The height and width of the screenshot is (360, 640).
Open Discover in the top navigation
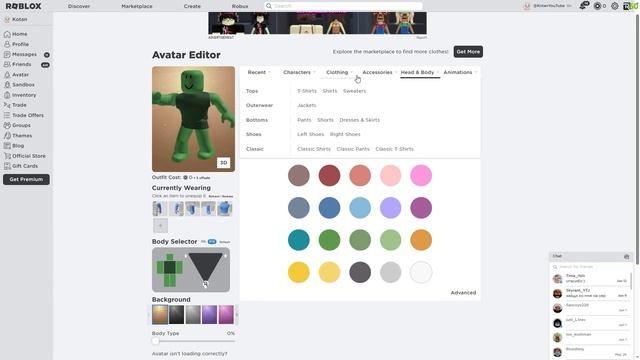[x=79, y=6]
